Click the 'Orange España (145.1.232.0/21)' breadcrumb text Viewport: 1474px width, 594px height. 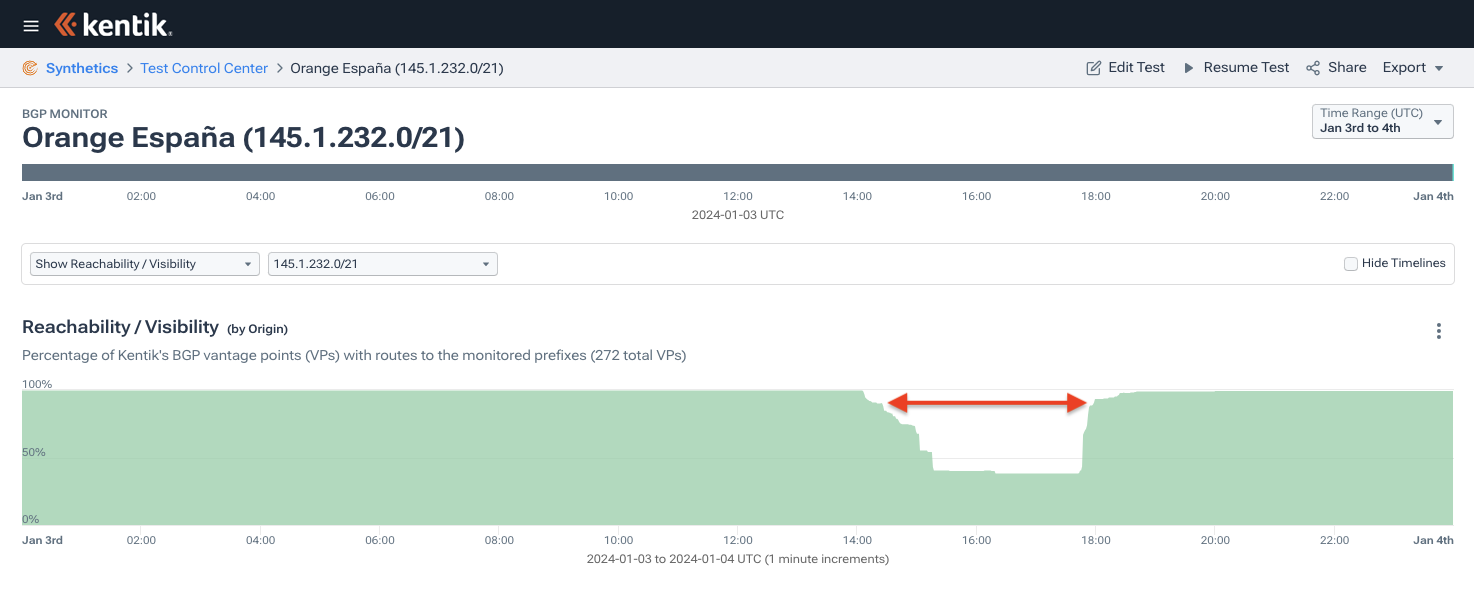point(396,68)
